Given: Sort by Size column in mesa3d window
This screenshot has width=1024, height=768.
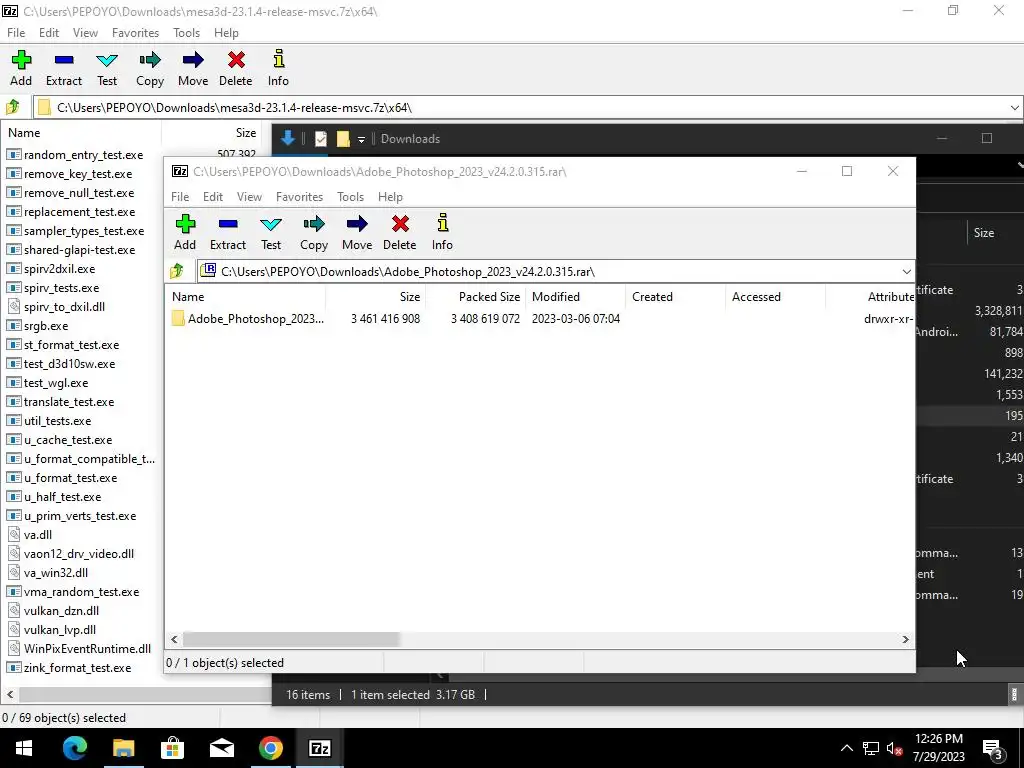Looking at the screenshot, I should [x=212, y=133].
